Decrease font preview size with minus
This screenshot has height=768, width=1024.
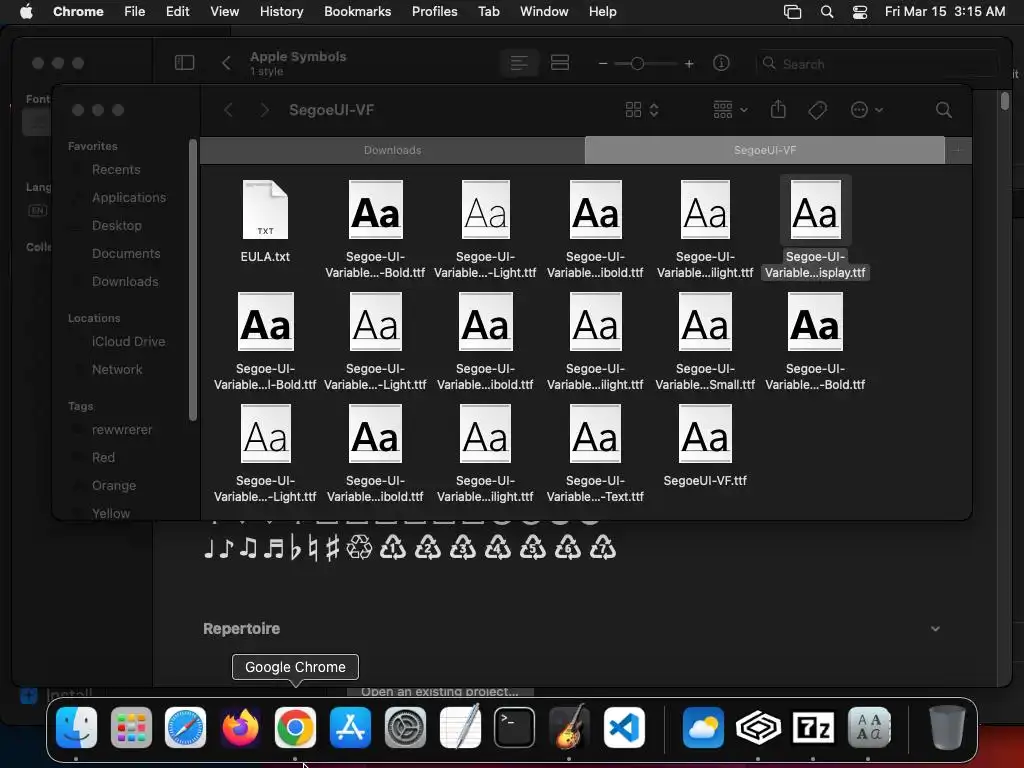(x=603, y=63)
